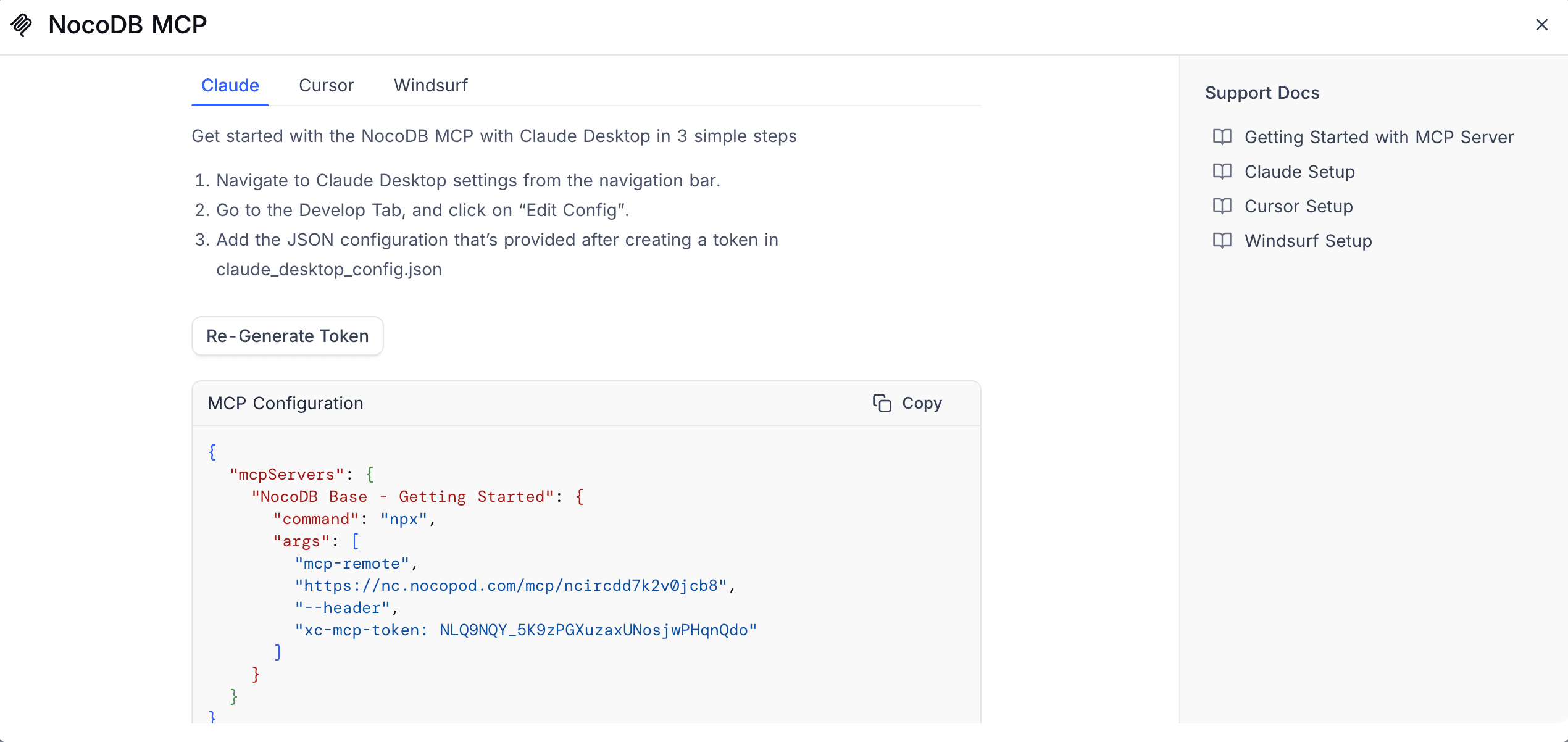Click book icon next to Cursor Setup

click(x=1222, y=206)
